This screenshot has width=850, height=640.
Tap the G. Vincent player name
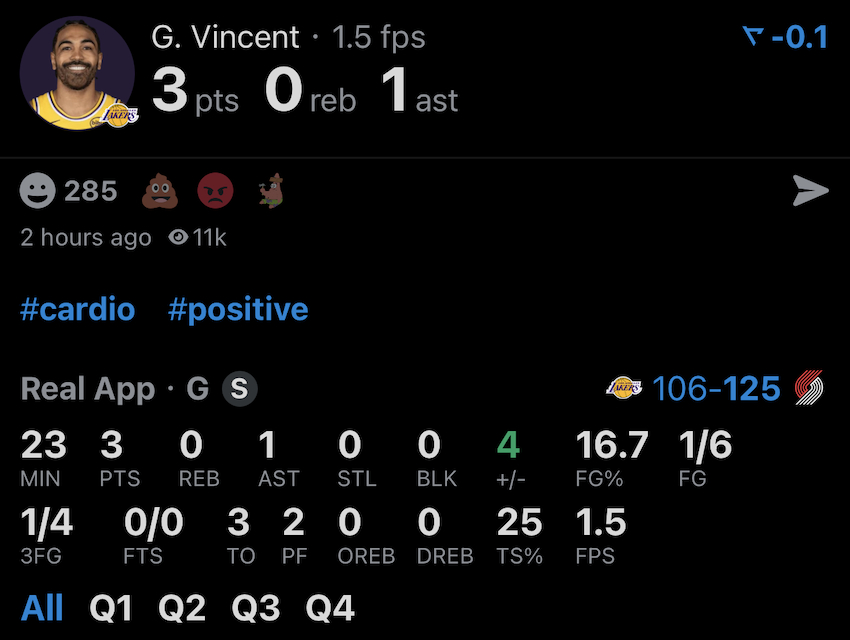[225, 38]
